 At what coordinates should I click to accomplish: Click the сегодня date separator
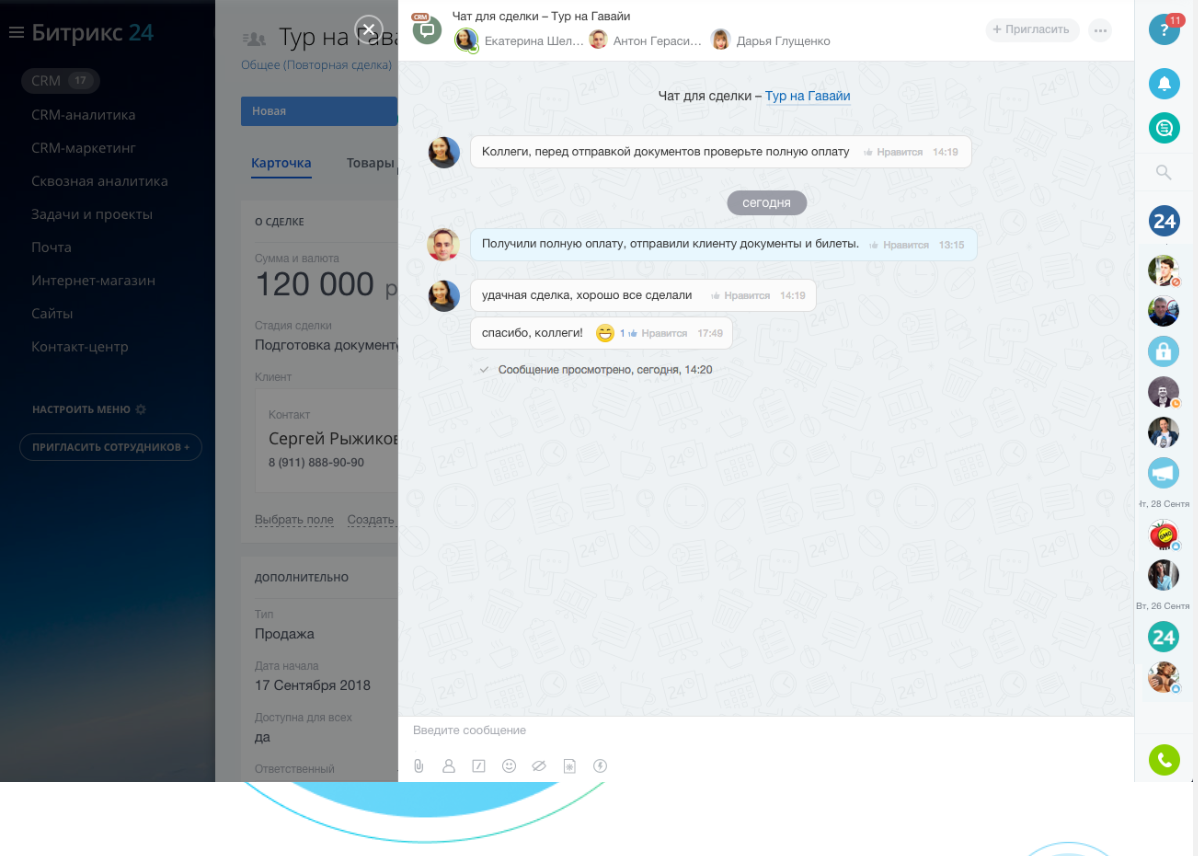766,203
